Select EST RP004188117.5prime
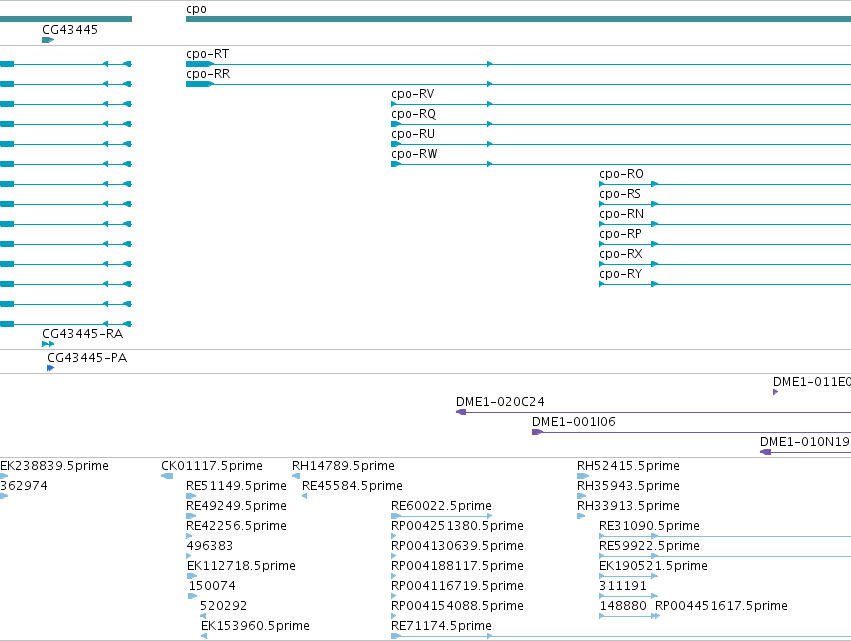This screenshot has height=641, width=851. (x=458, y=567)
